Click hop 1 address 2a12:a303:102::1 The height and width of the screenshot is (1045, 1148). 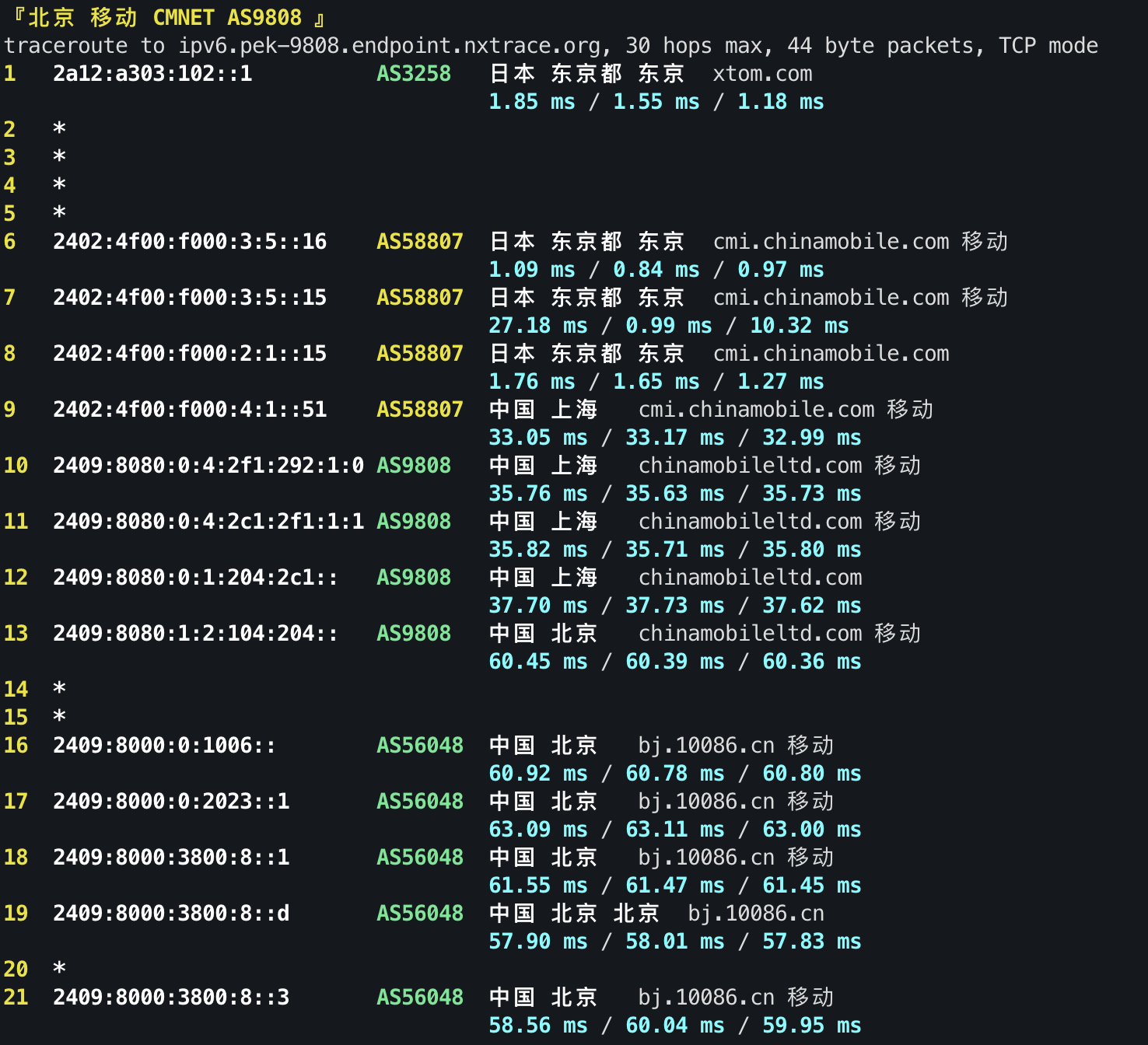(x=152, y=74)
